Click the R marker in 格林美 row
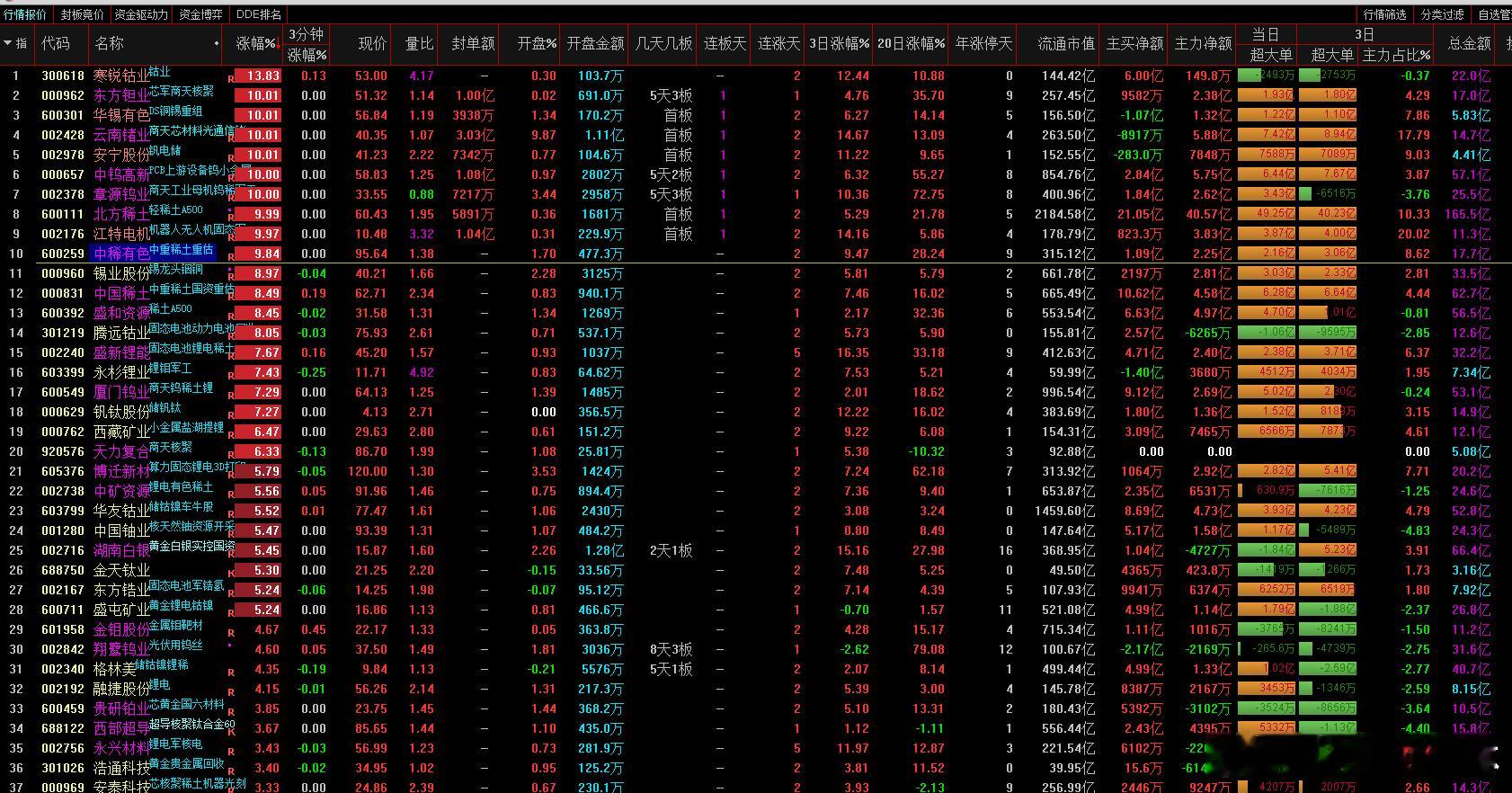Image resolution: width=1512 pixels, height=793 pixels. tap(231, 673)
